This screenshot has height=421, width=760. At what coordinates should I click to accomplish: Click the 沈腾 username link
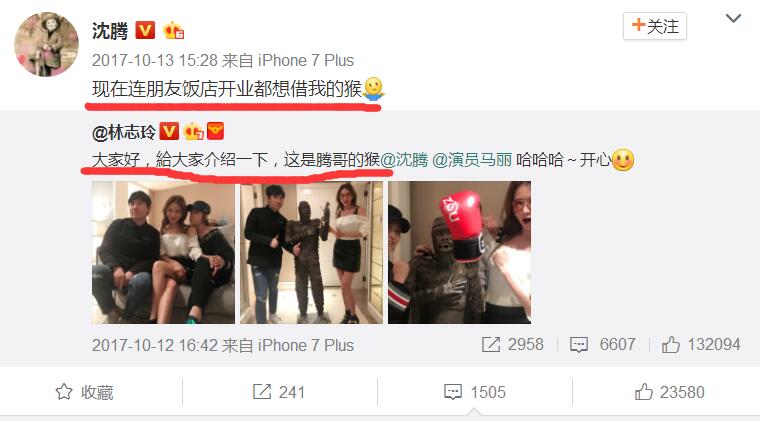coord(110,31)
